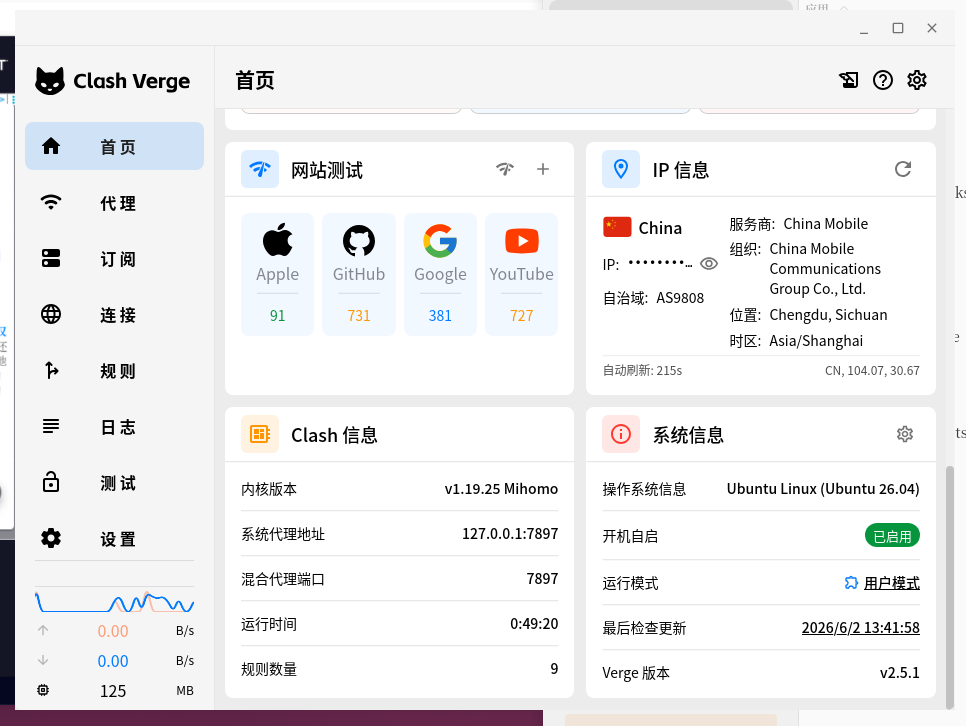Image resolution: width=966 pixels, height=726 pixels.
Task: Click the Chengdu, Sichuan location text
Action: click(x=828, y=315)
